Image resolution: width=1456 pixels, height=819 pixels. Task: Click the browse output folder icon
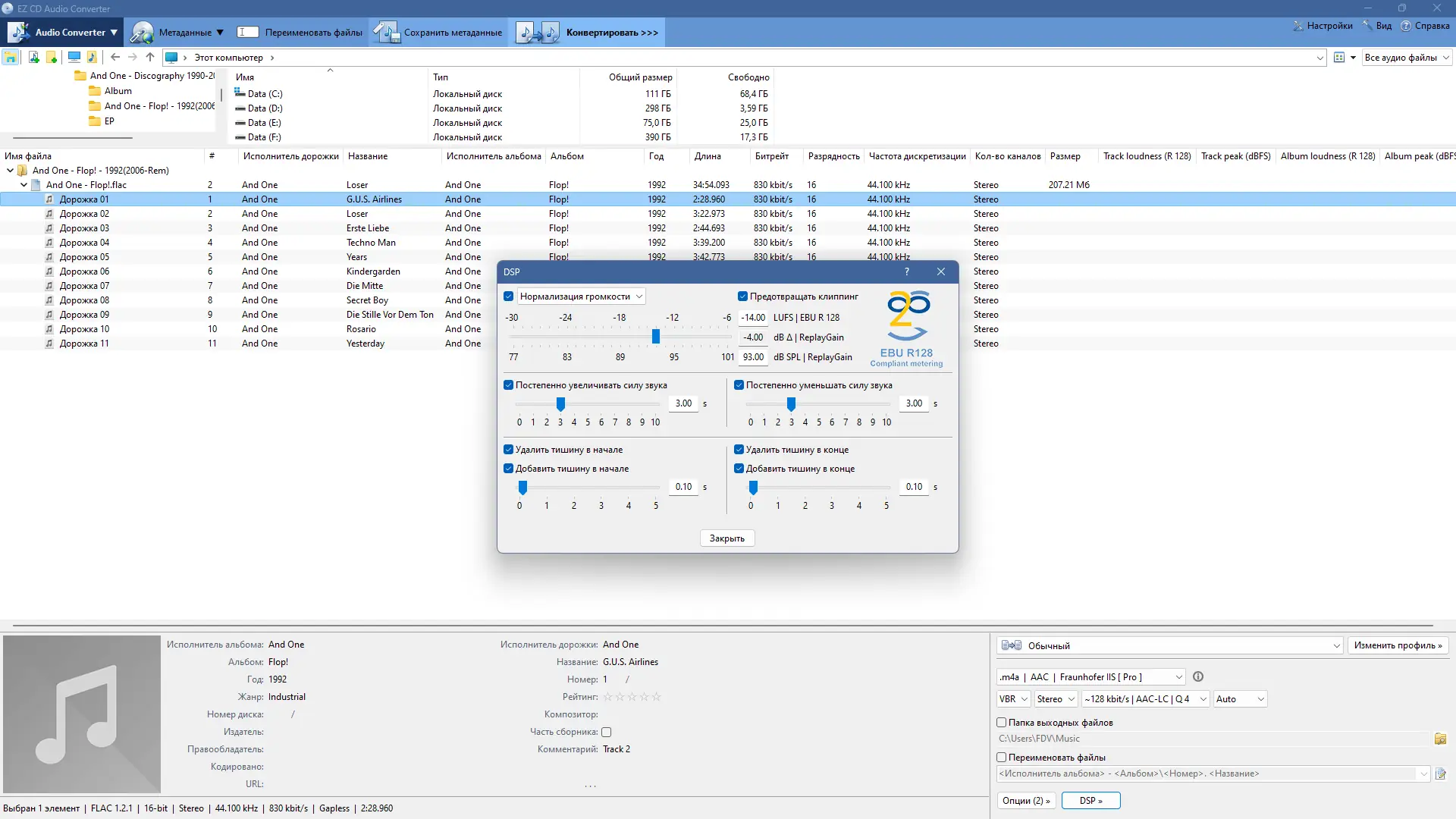(1440, 739)
